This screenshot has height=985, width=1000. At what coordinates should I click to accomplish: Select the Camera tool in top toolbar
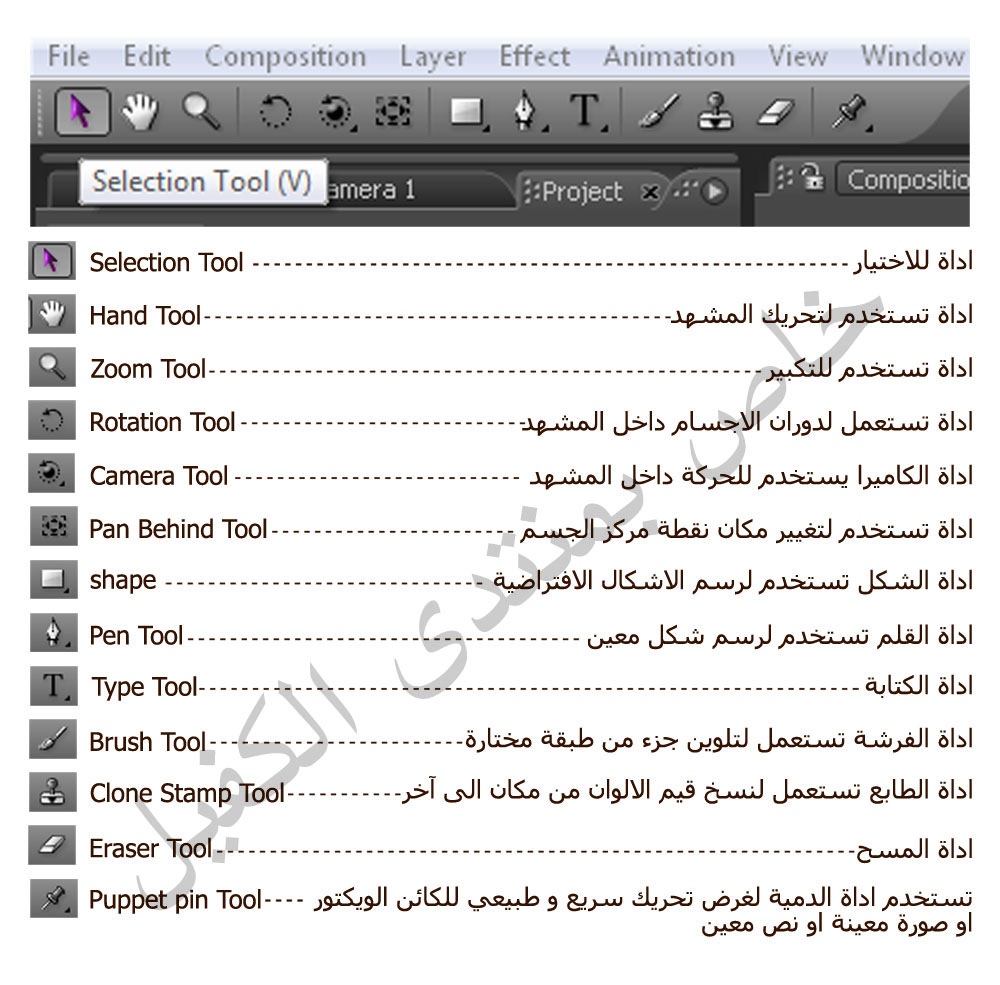[335, 113]
